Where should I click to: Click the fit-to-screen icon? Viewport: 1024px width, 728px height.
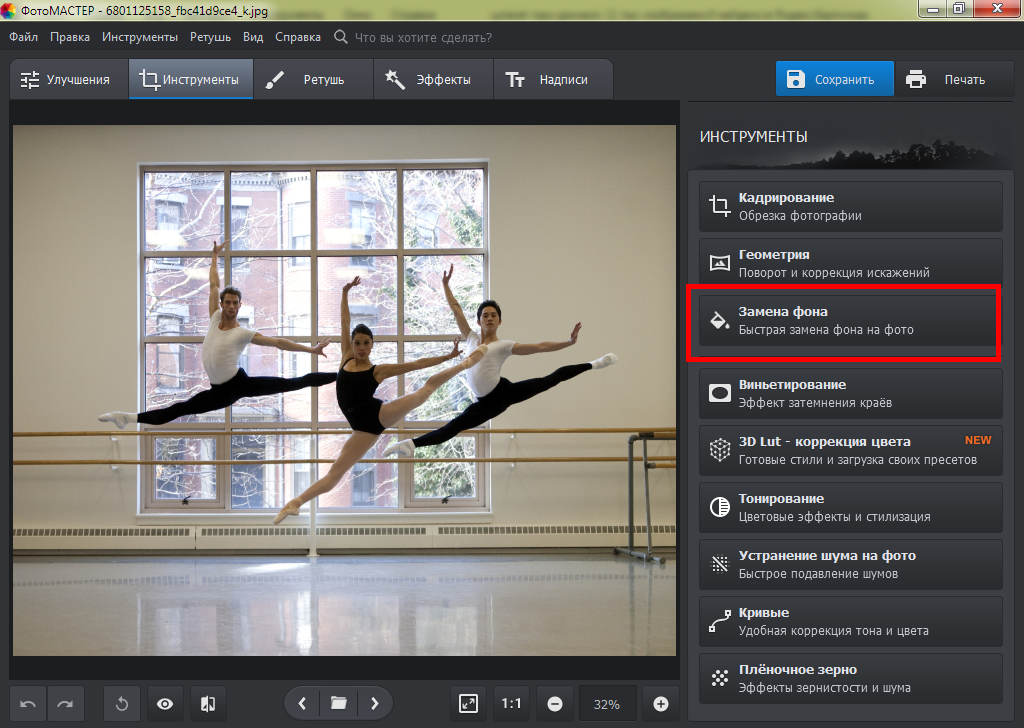tap(468, 704)
